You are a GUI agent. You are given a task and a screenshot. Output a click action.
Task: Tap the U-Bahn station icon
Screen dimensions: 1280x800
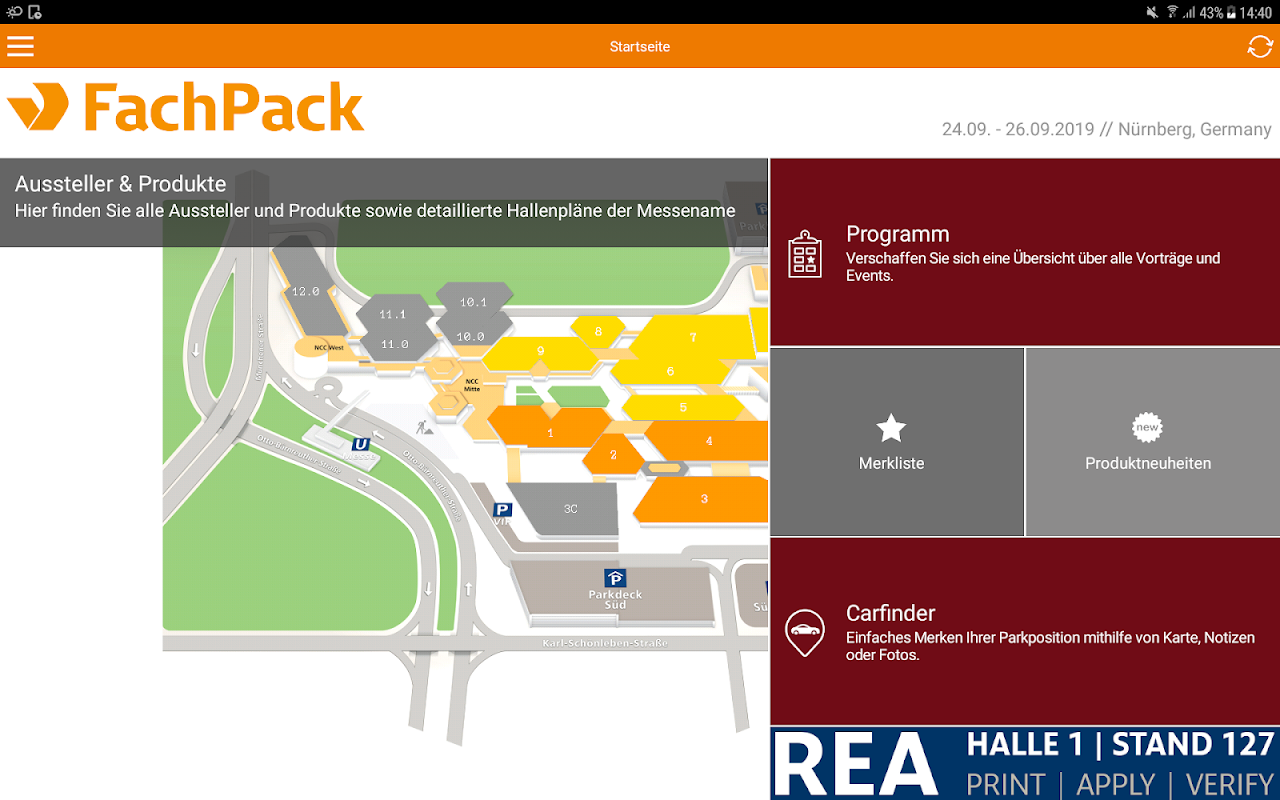pyautogui.click(x=361, y=444)
